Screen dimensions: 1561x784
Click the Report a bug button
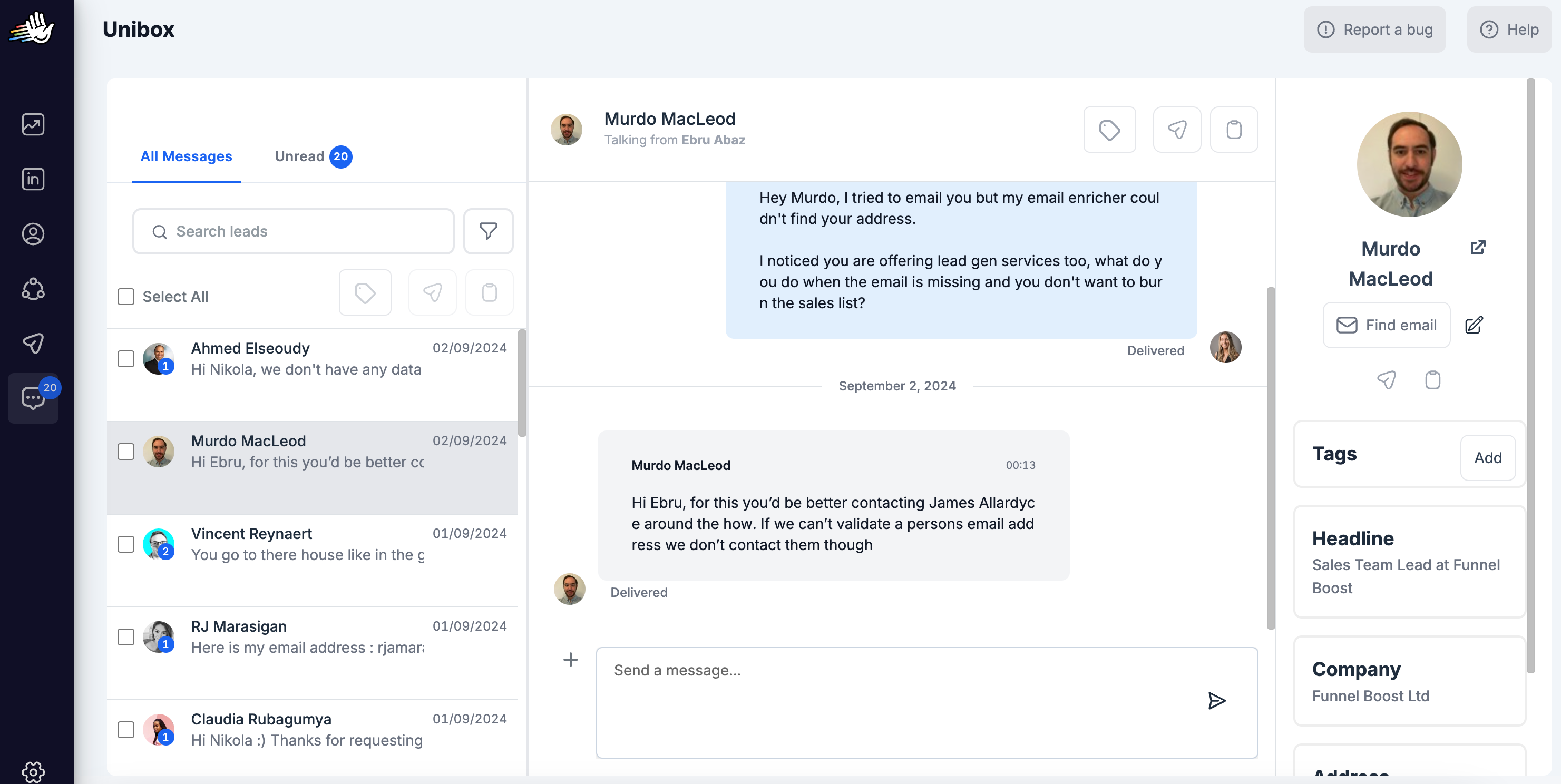tap(1374, 29)
